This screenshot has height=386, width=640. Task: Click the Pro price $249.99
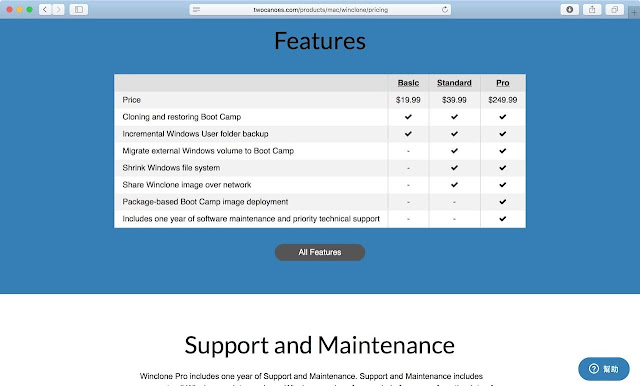pyautogui.click(x=502, y=100)
